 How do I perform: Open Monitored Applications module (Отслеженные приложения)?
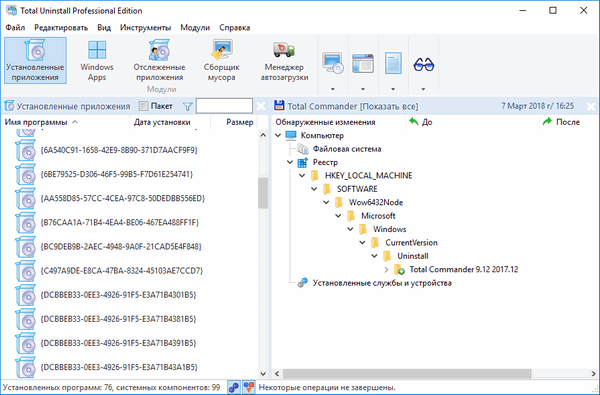point(159,60)
